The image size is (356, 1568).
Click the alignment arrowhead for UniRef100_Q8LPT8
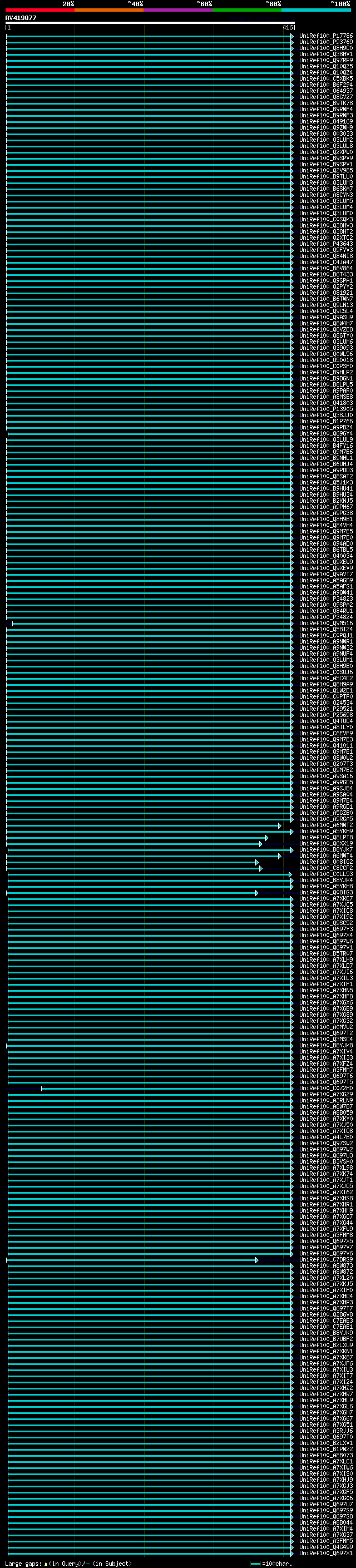tap(266, 838)
